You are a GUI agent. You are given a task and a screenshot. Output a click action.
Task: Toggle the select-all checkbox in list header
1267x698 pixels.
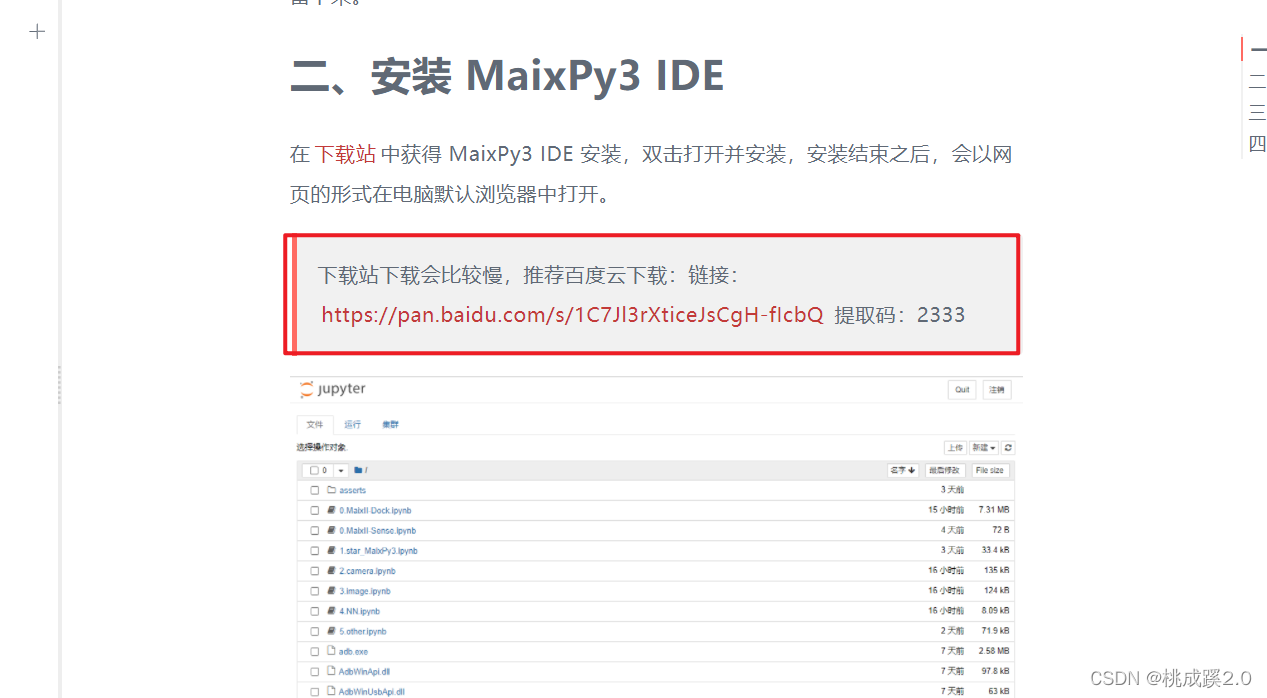pos(314,470)
